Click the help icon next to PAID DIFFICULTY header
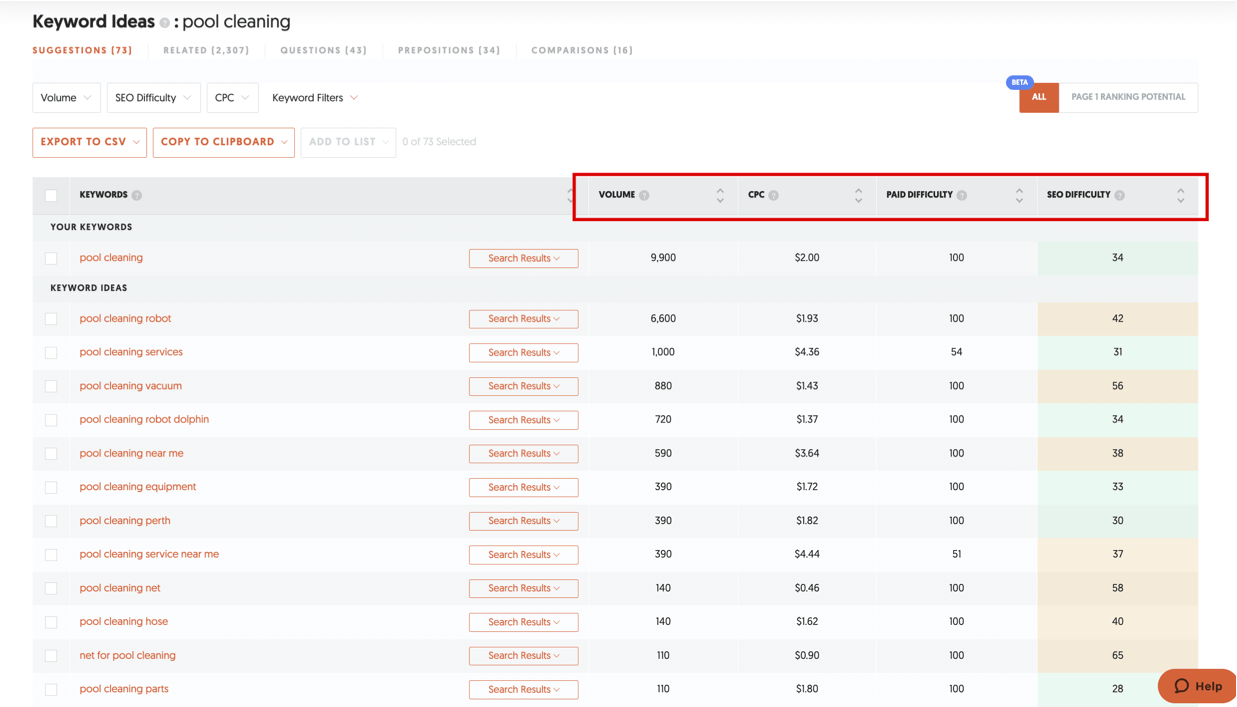Screen dimensions: 1237x707 [962, 195]
